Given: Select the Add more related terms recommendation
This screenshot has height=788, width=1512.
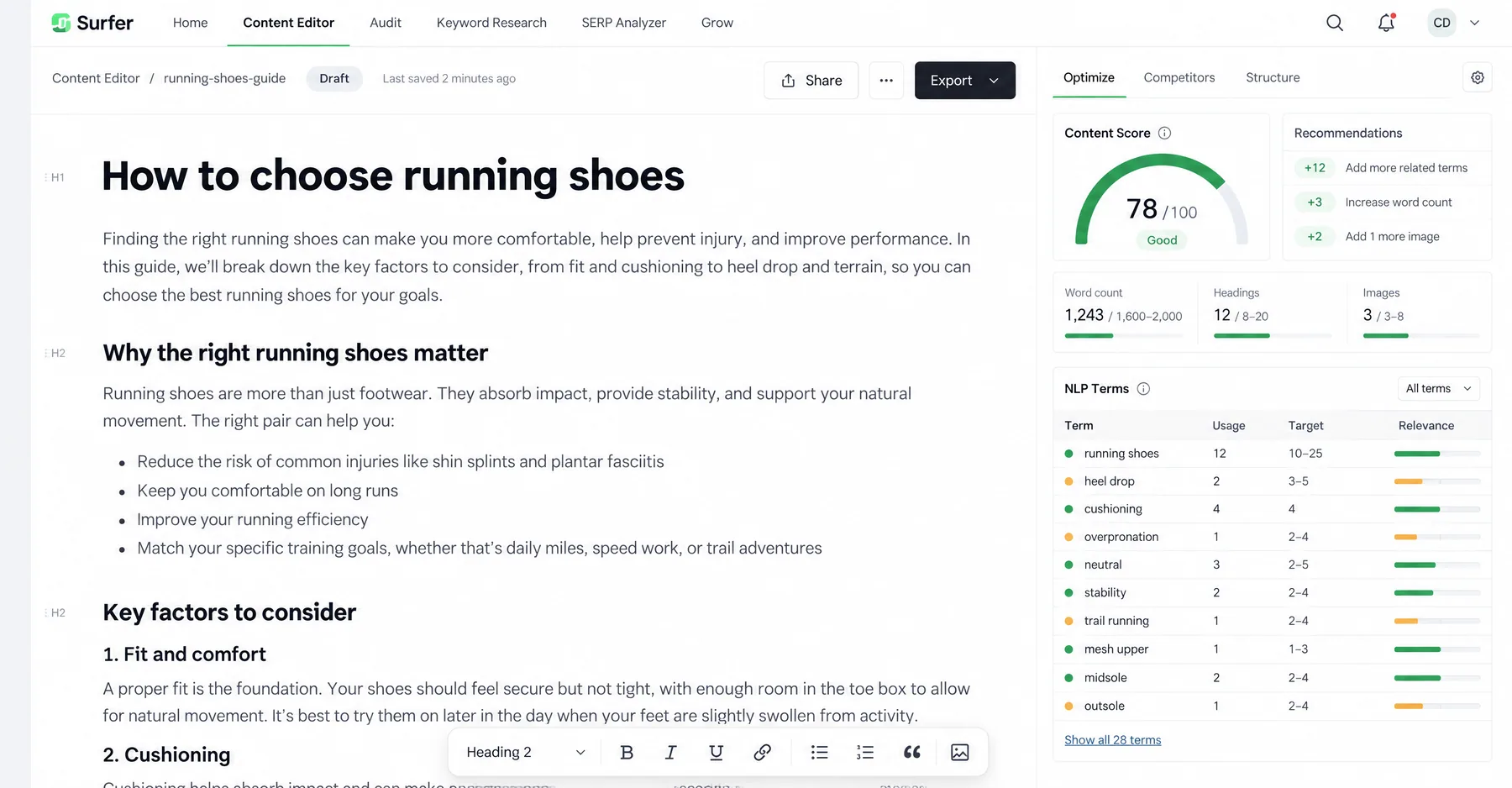Looking at the screenshot, I should pyautogui.click(x=1387, y=168).
